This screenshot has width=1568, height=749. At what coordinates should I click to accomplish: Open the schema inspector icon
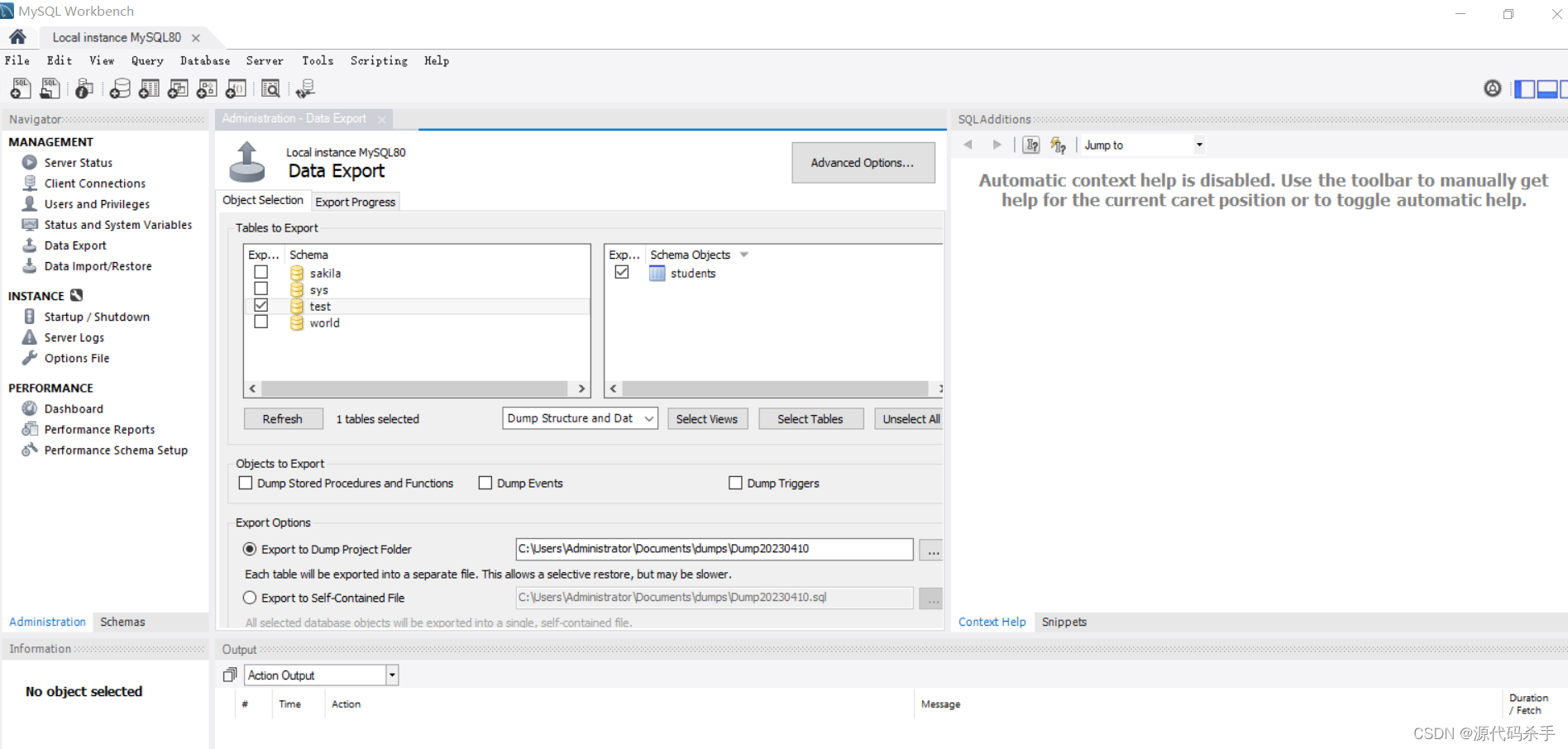tap(84, 88)
